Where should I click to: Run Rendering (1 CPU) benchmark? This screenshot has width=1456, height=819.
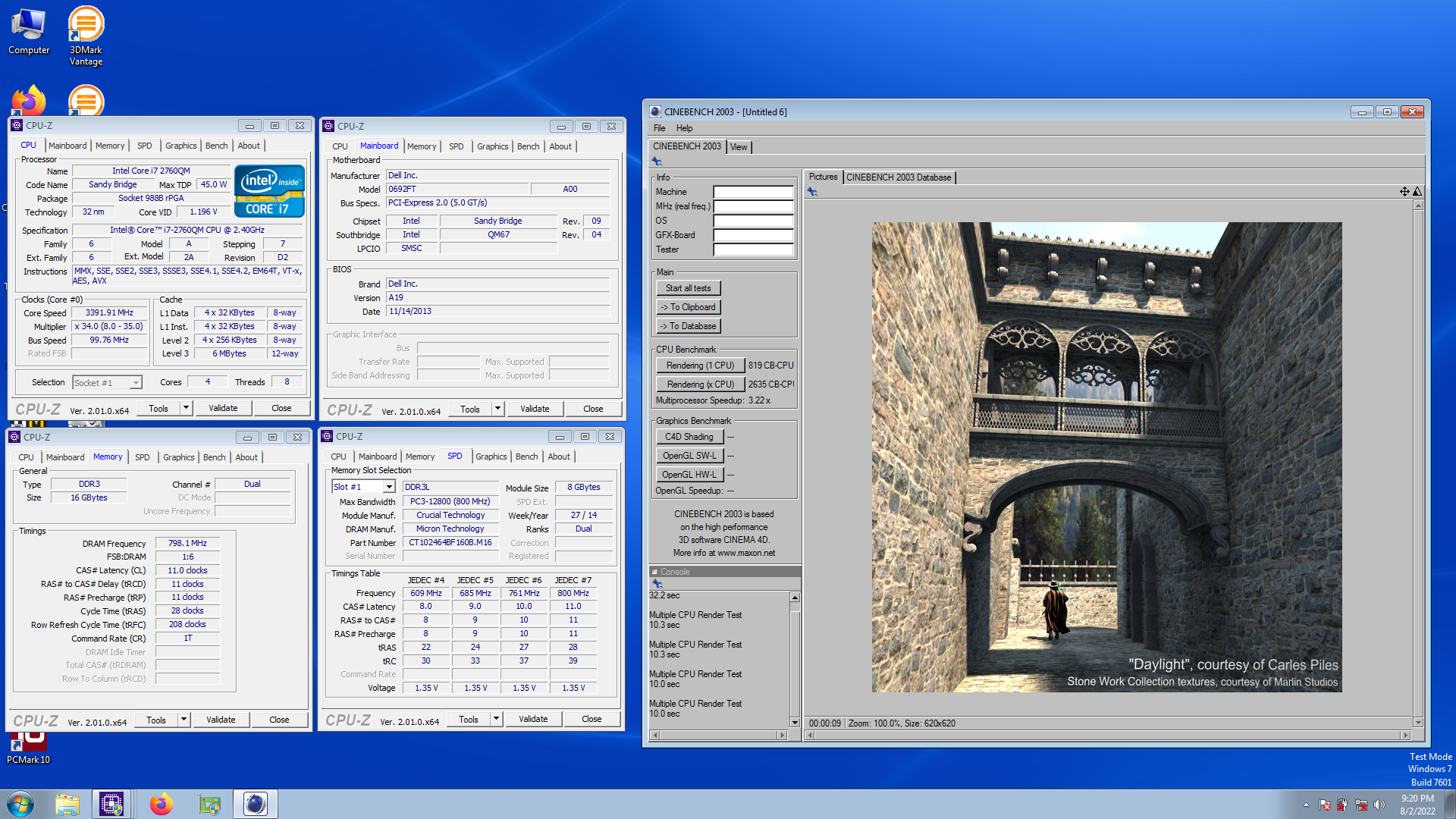click(x=700, y=366)
